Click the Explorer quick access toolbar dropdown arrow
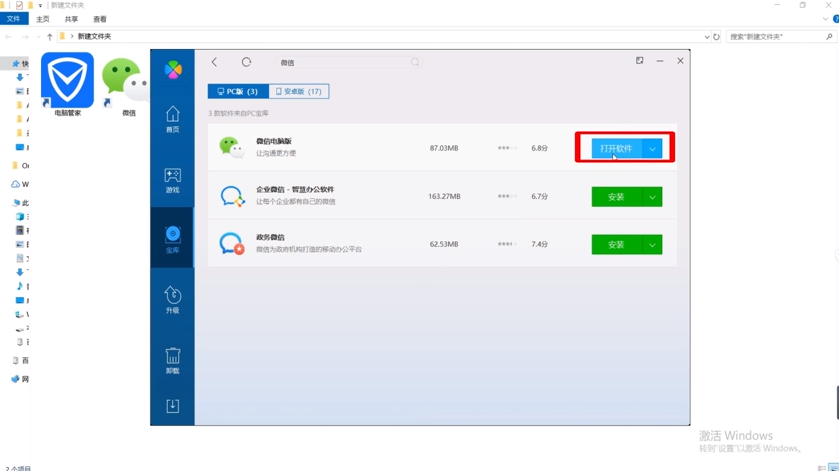The height and width of the screenshot is (471, 839). 40,5
